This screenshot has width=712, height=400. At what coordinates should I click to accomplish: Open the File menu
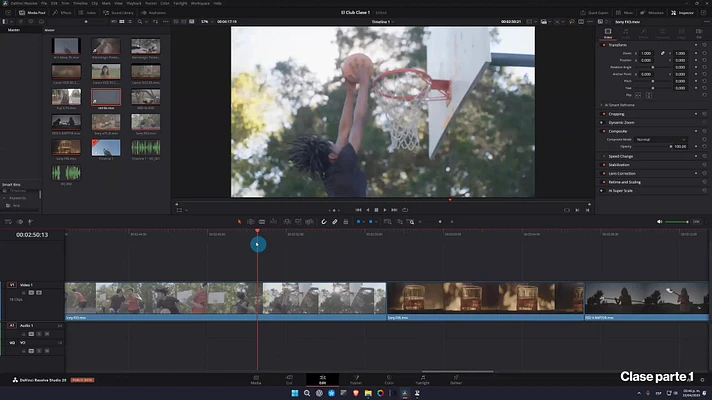[44, 3]
